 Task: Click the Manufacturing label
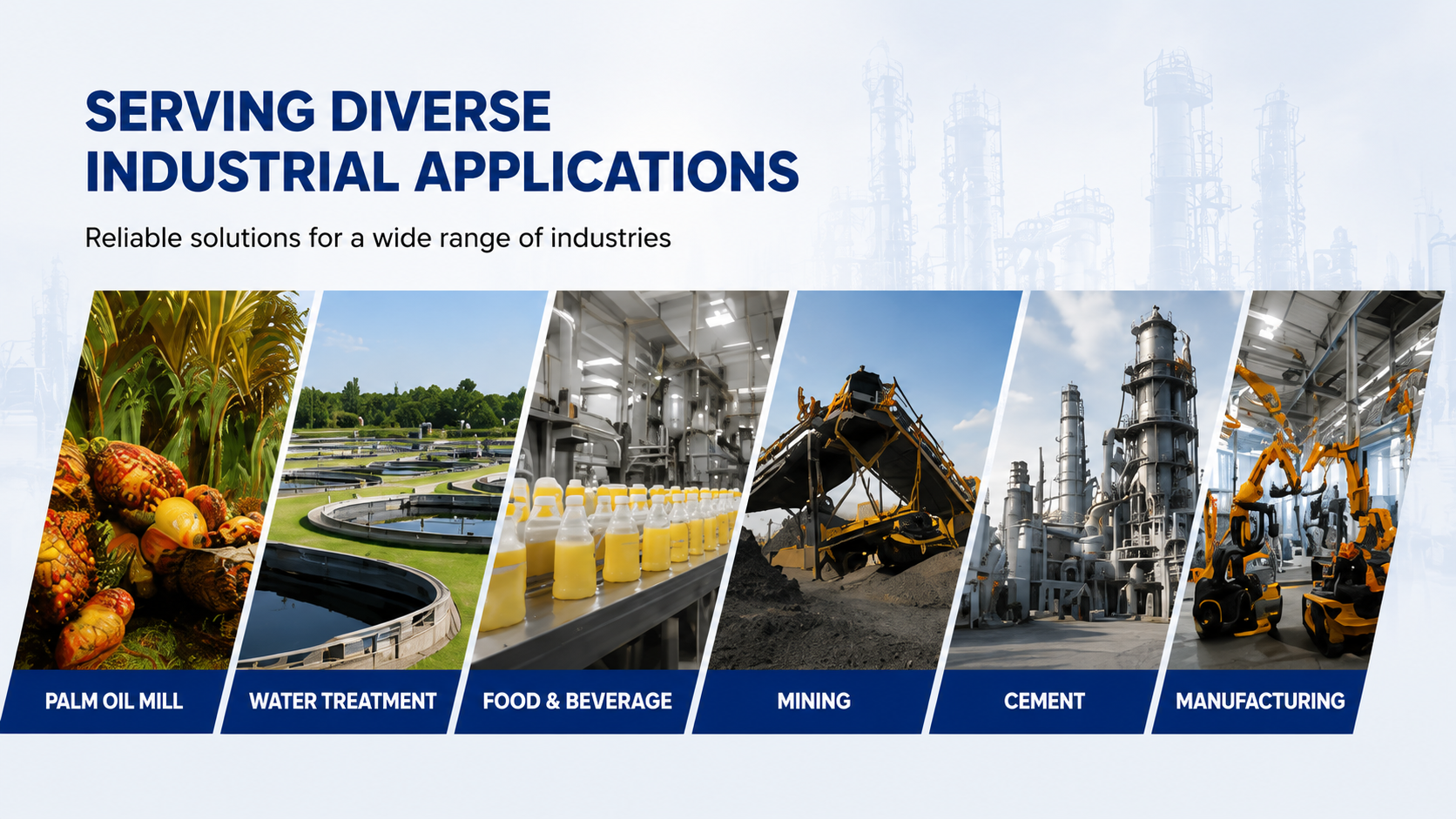[1260, 702]
